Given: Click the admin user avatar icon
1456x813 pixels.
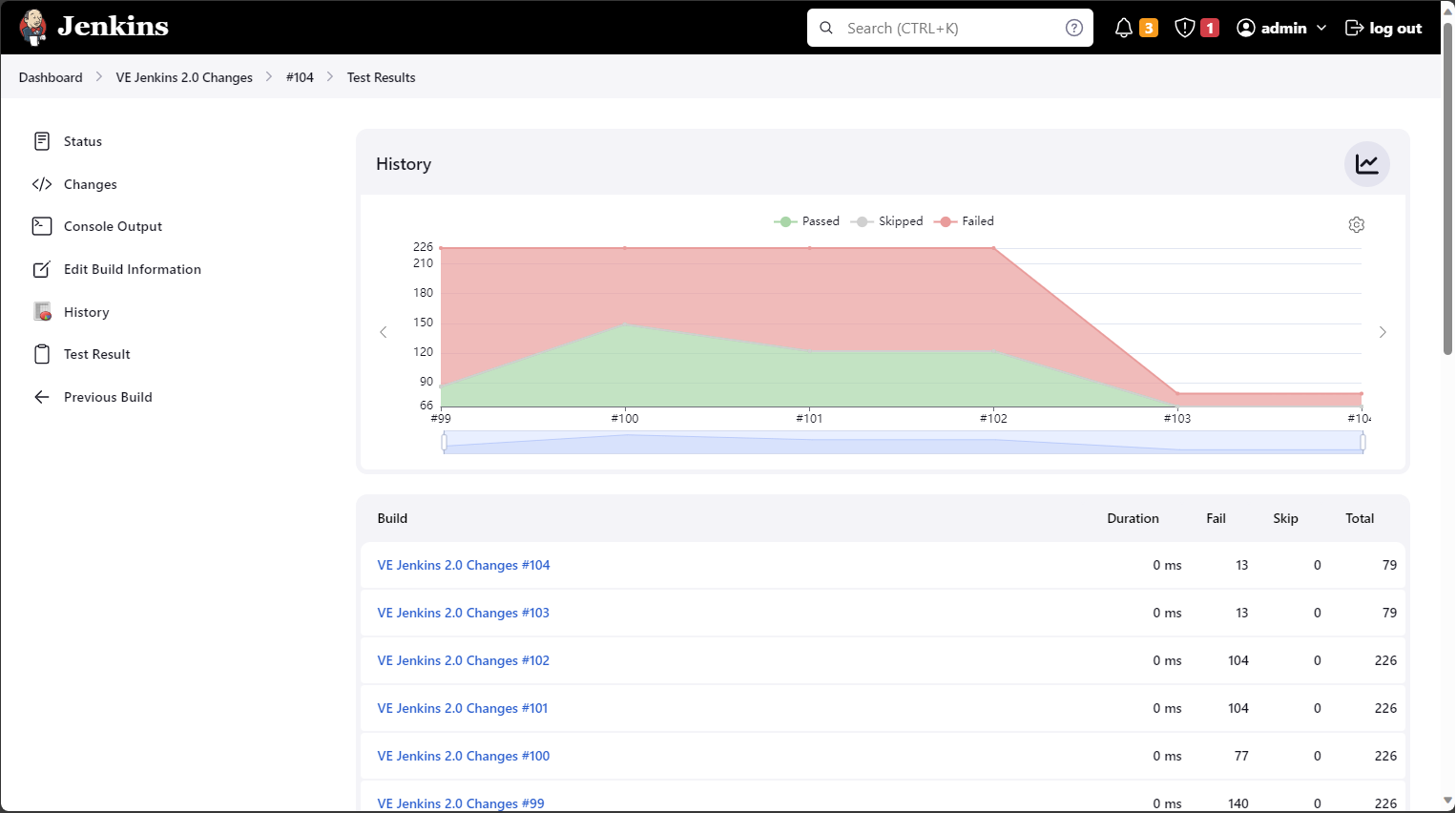Looking at the screenshot, I should point(1245,29).
